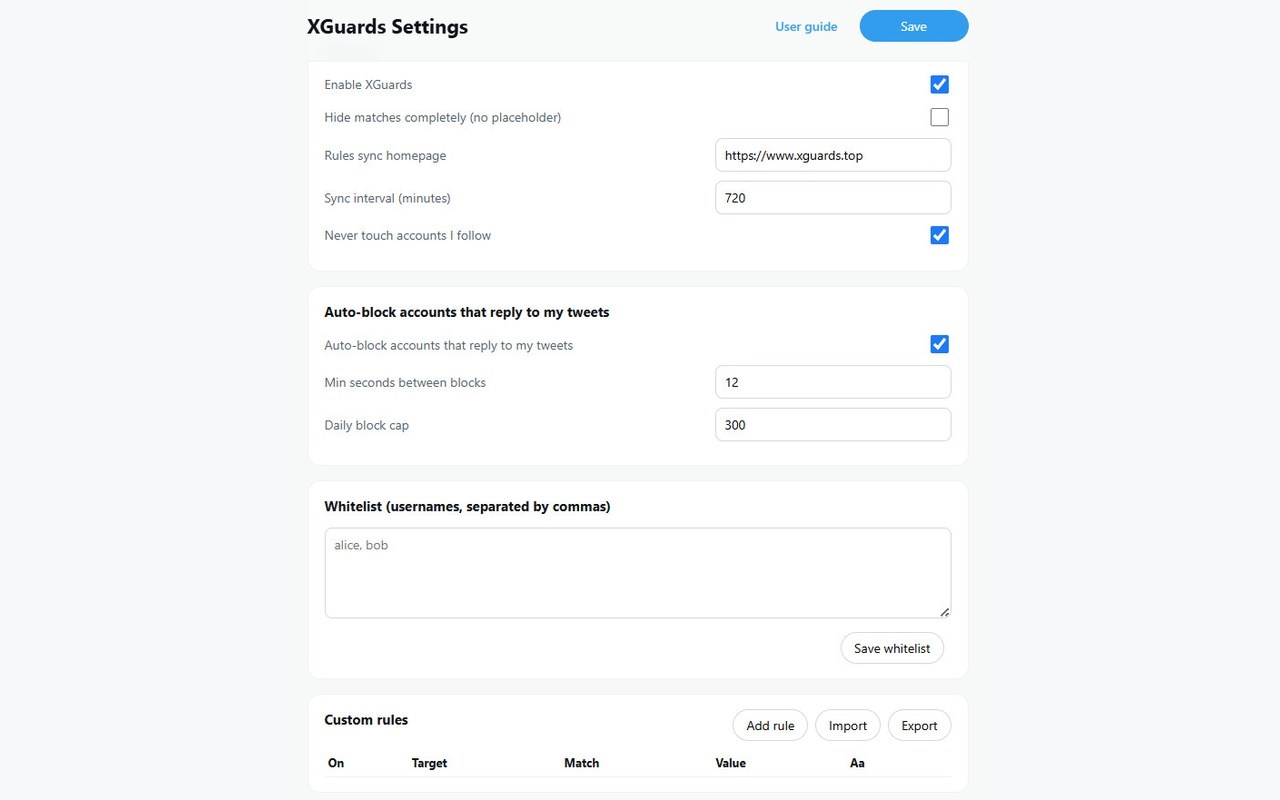Click the Import button for custom rules
Image resolution: width=1280 pixels, height=800 pixels.
pyautogui.click(x=848, y=725)
